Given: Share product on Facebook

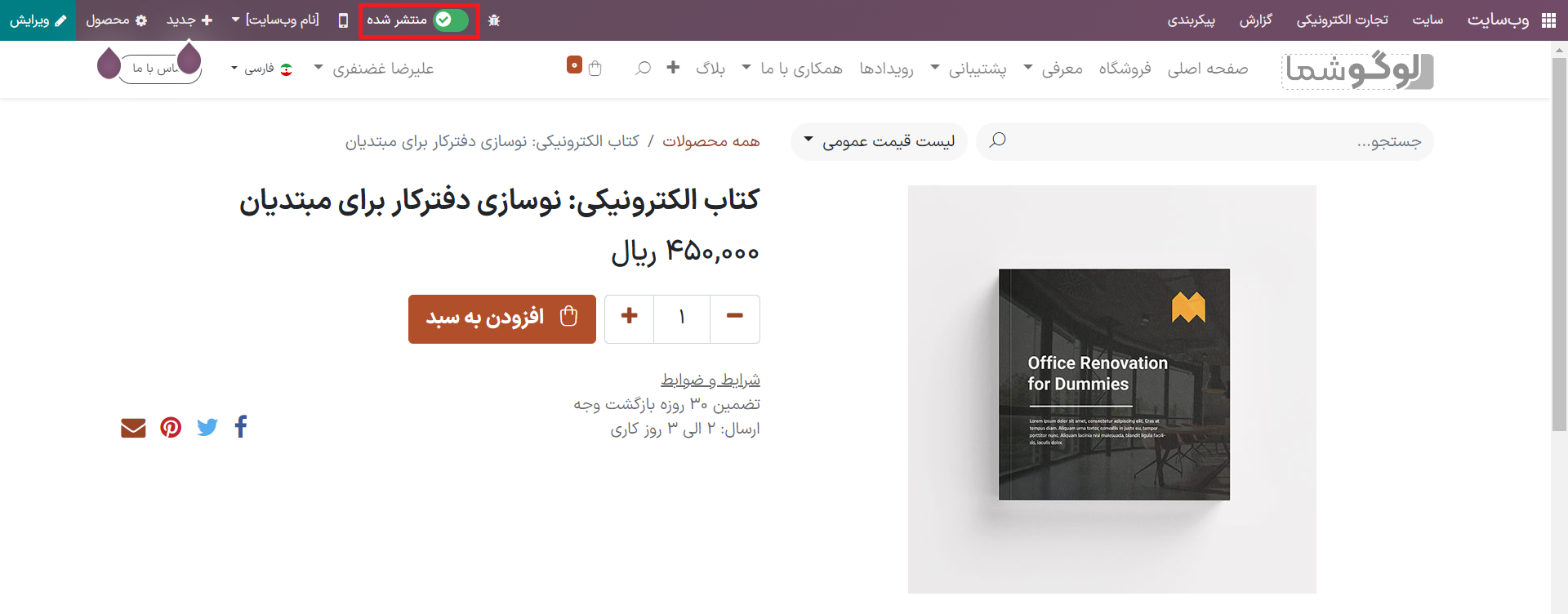Looking at the screenshot, I should (x=241, y=427).
